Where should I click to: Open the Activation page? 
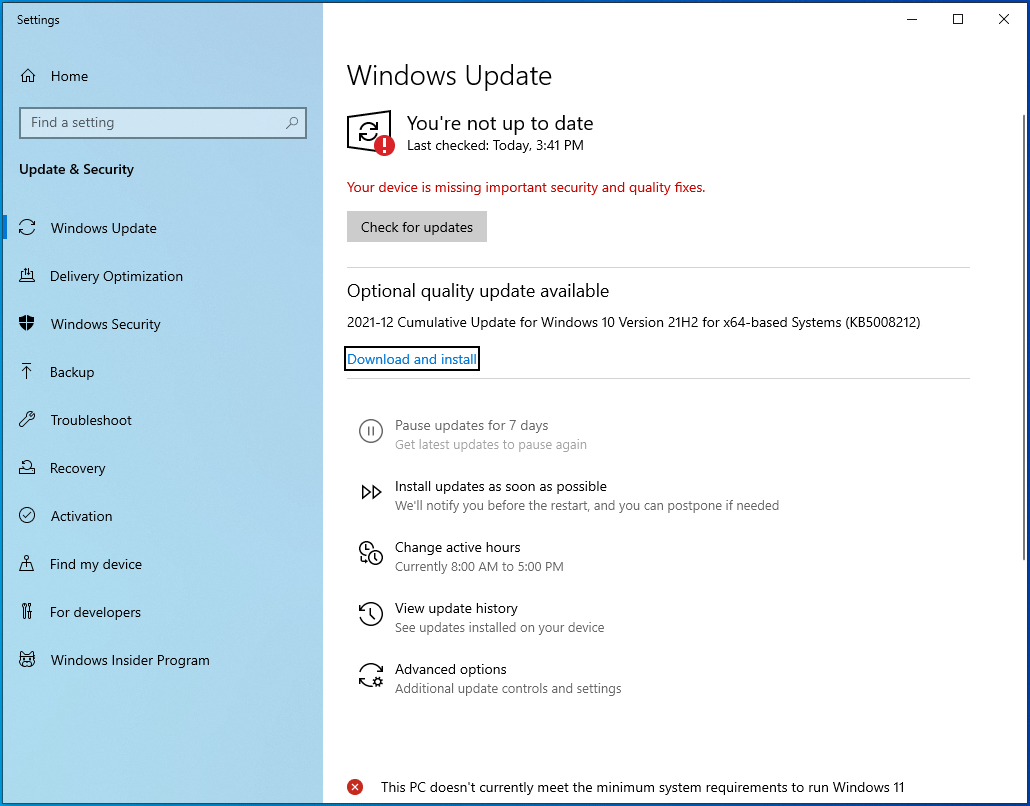click(163, 516)
